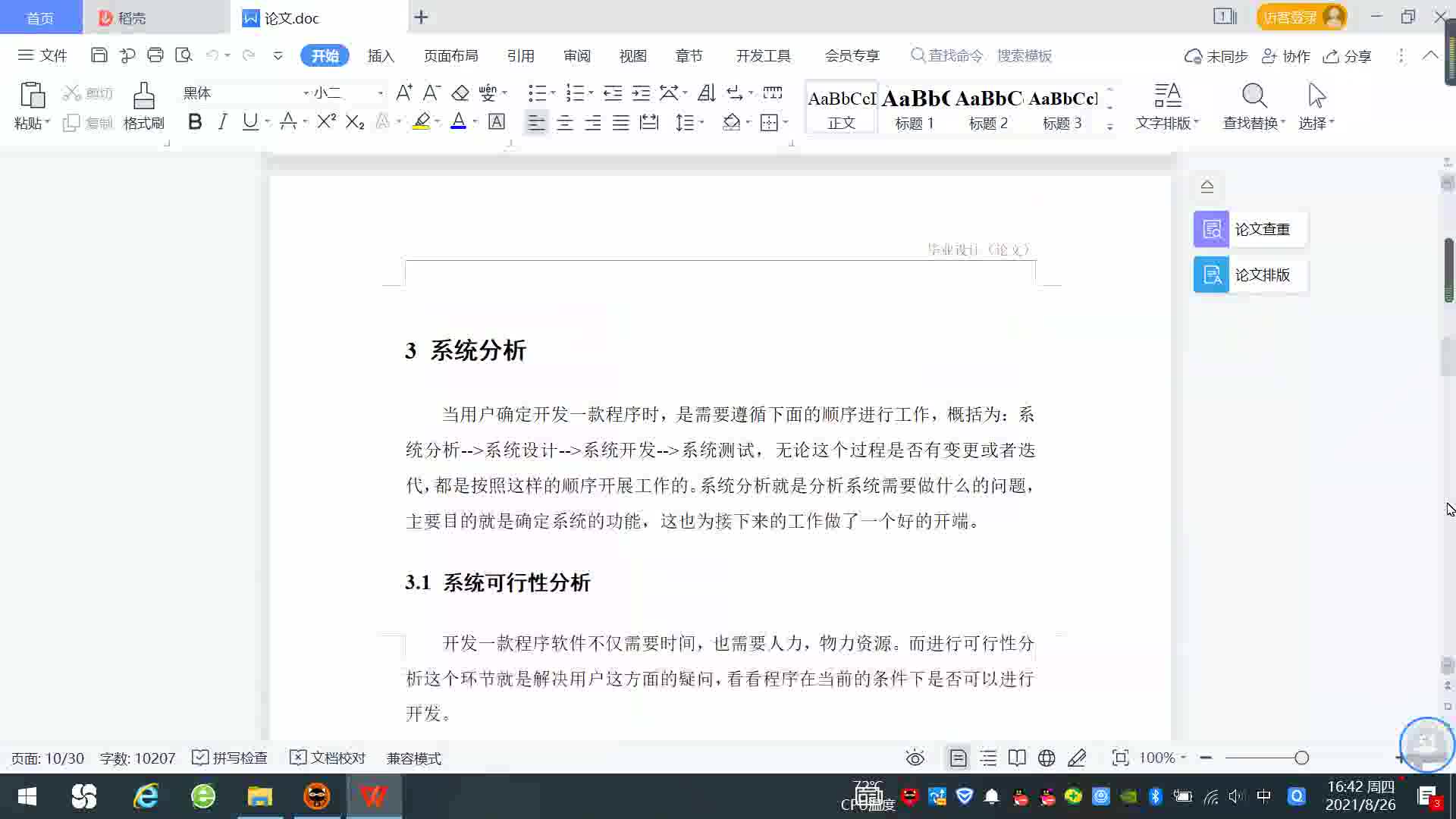Open a new document tab with plus
The height and width of the screenshot is (819, 1456).
pos(422,17)
